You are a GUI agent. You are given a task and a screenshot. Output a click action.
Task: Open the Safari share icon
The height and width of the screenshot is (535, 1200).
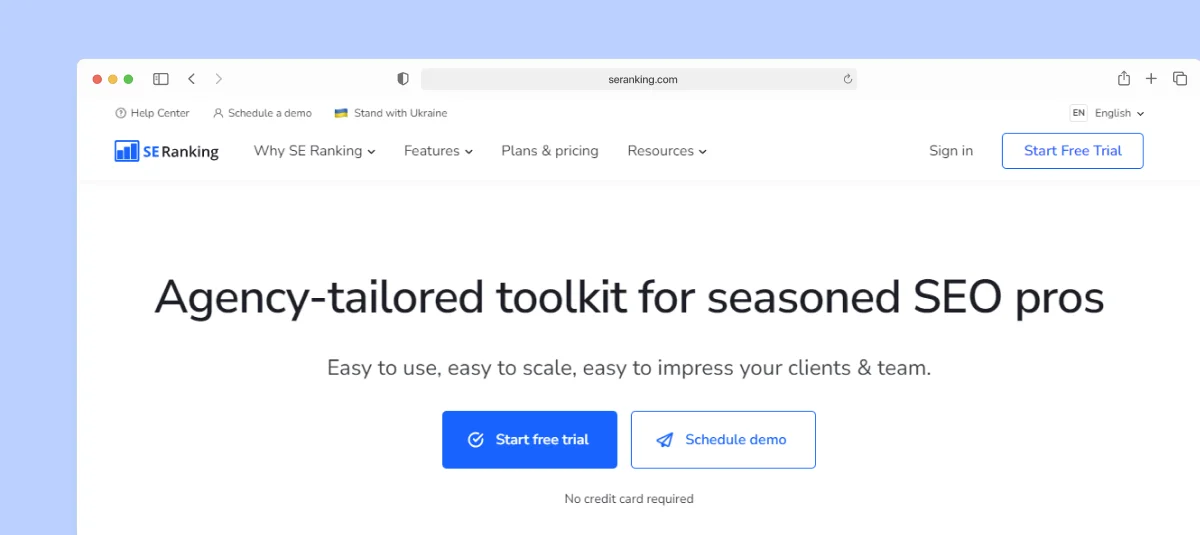1124,78
